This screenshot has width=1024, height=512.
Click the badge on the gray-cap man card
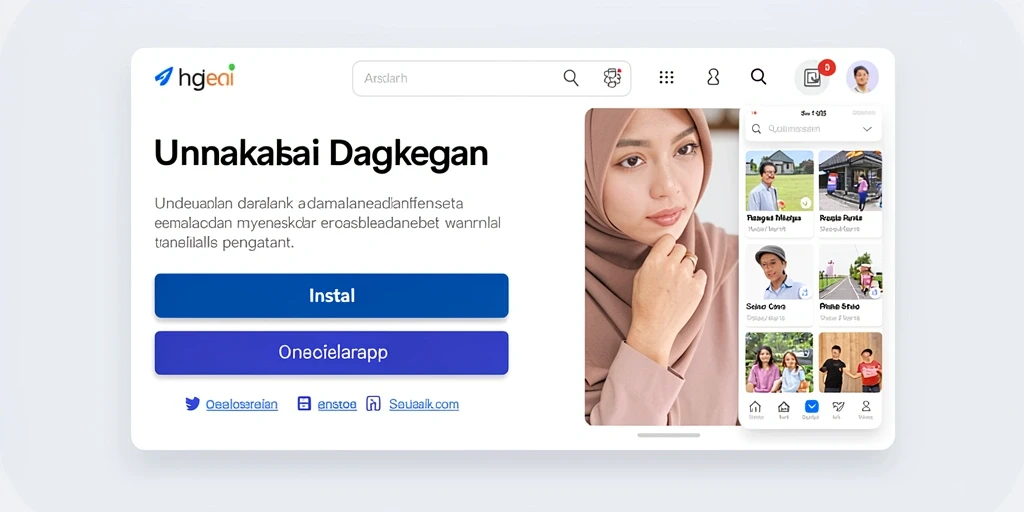point(805,292)
